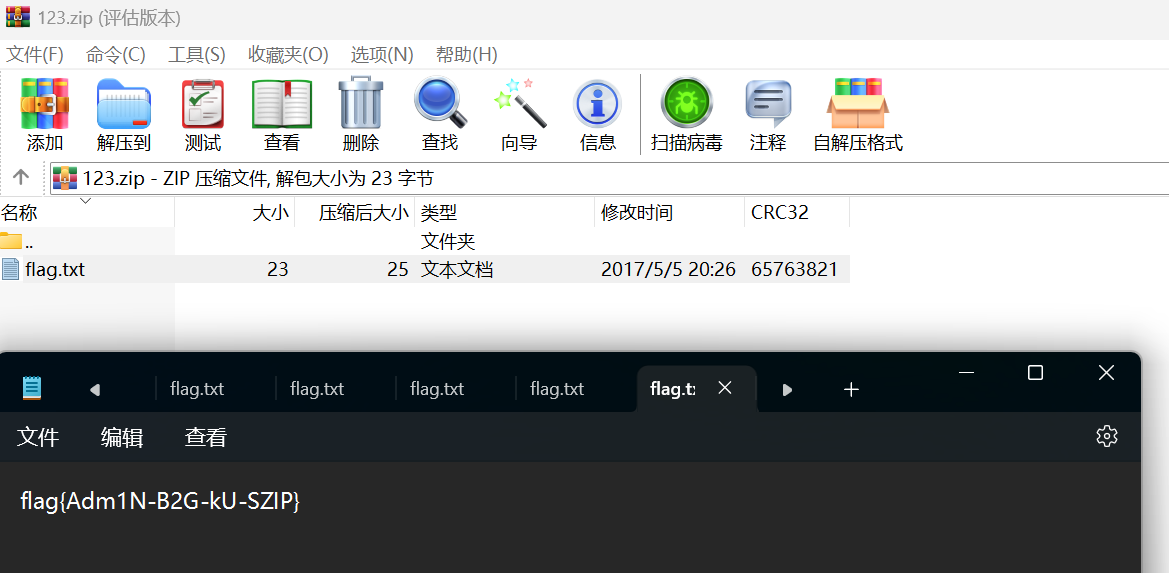
Task: Click the WinRAR title bar icon
Action: (18, 16)
